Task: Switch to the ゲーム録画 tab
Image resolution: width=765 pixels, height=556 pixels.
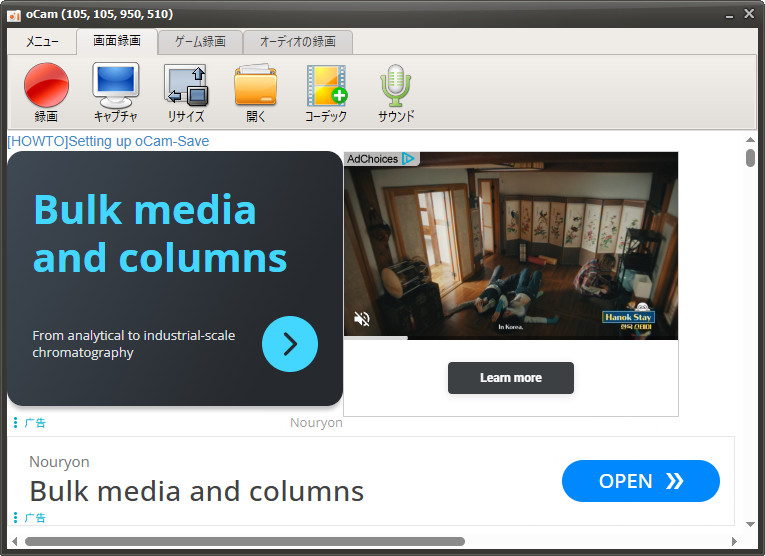Action: coord(201,41)
